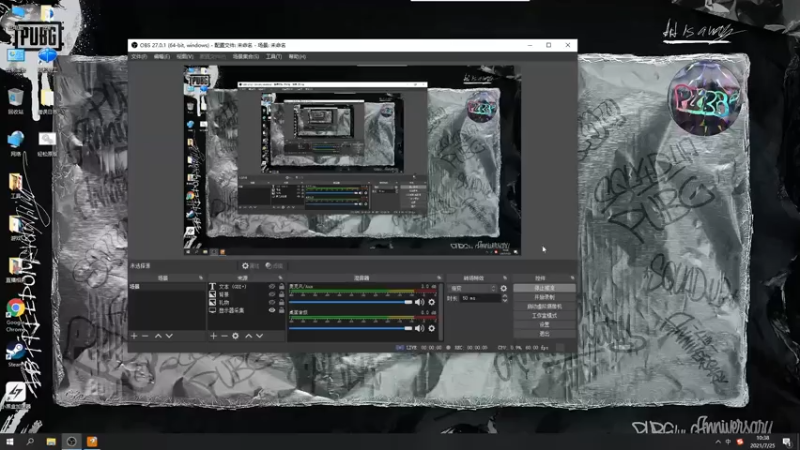The width and height of the screenshot is (800, 450).
Task: Open the 场景集合(S) menu
Action: (x=246, y=57)
